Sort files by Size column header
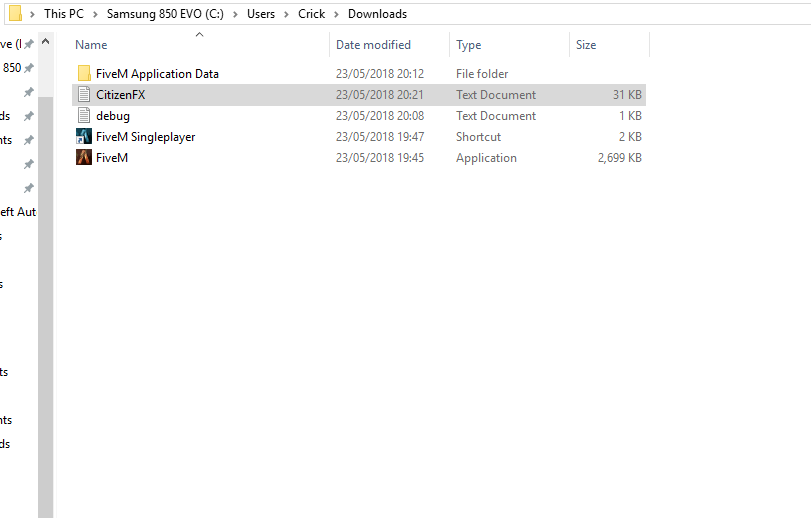Image resolution: width=811 pixels, height=518 pixels. pyautogui.click(x=585, y=45)
